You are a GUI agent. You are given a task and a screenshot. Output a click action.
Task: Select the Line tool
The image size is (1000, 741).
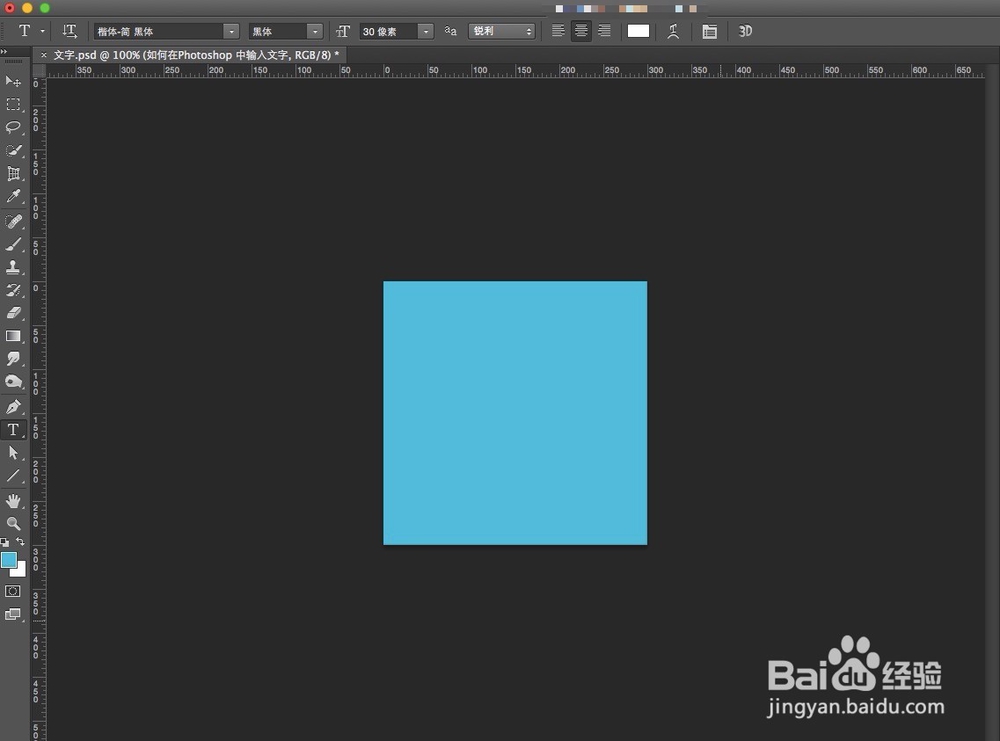(13, 476)
